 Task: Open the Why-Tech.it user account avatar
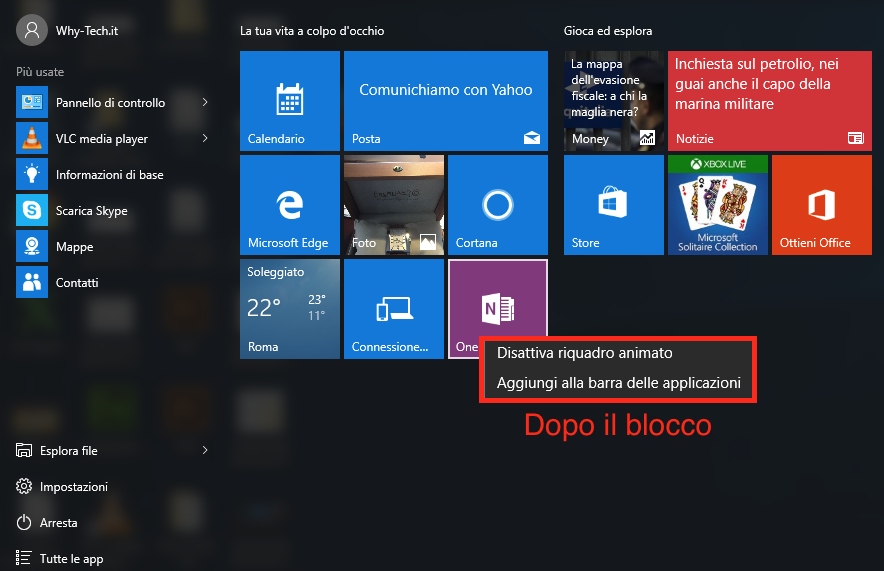click(x=32, y=30)
